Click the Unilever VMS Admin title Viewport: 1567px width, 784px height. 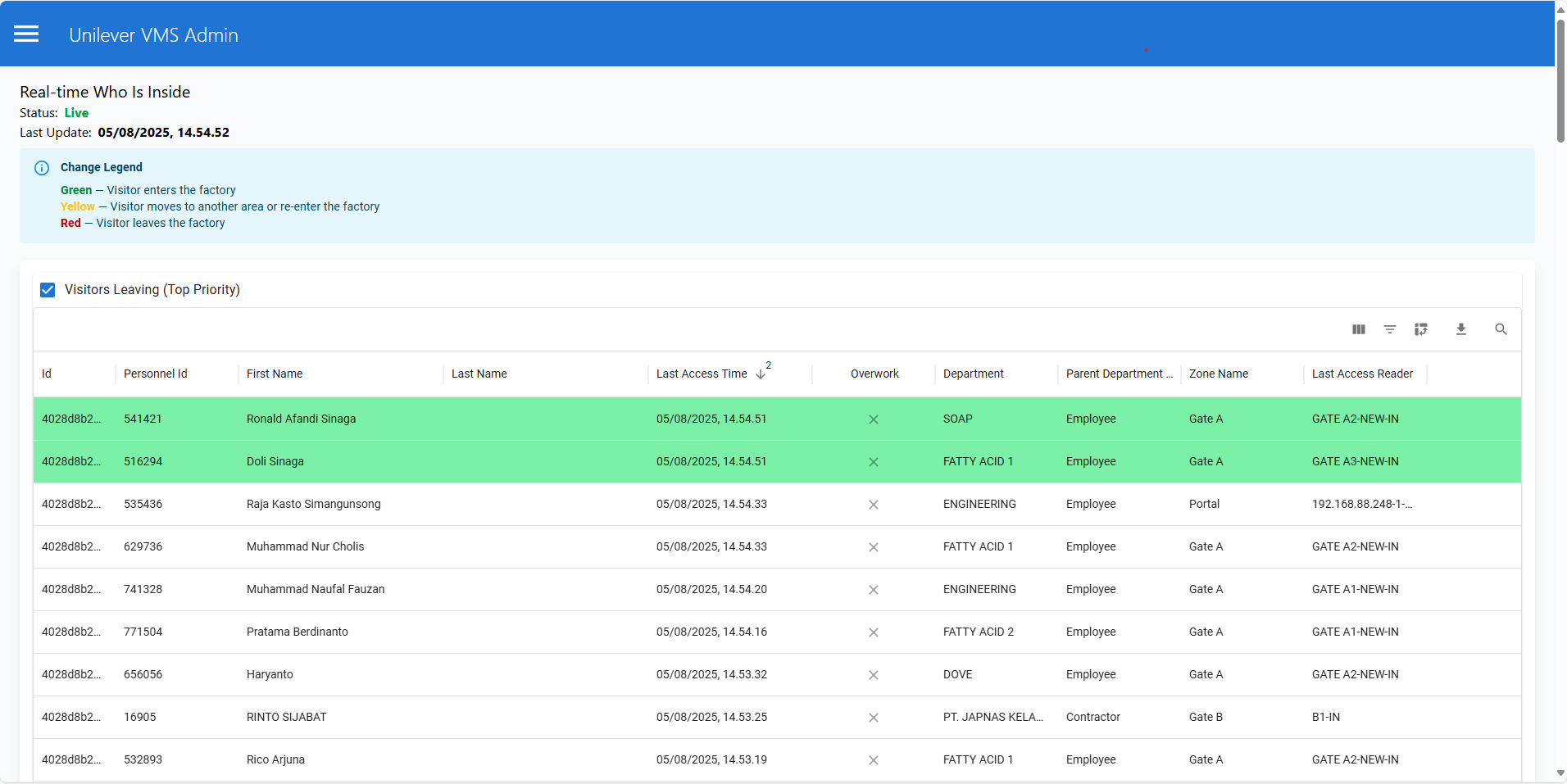(x=153, y=34)
